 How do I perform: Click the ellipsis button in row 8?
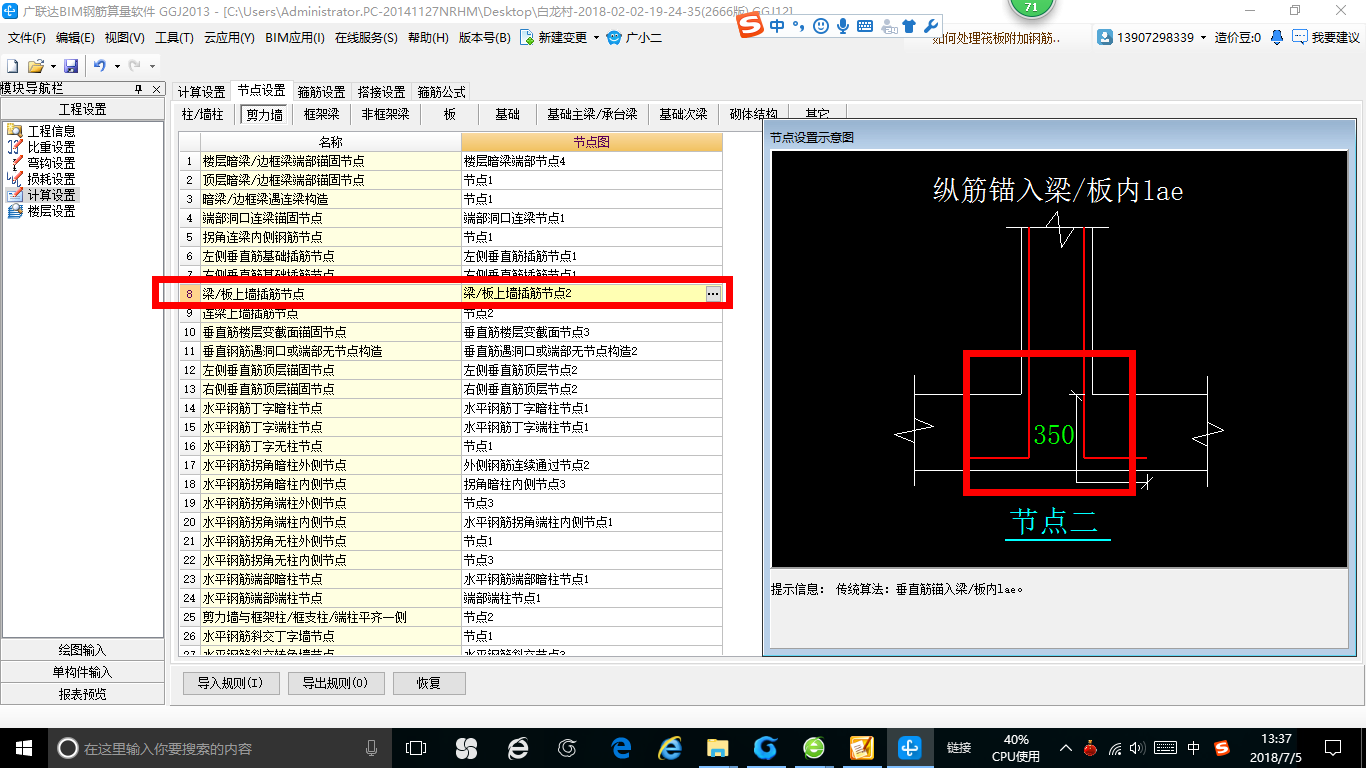click(713, 294)
